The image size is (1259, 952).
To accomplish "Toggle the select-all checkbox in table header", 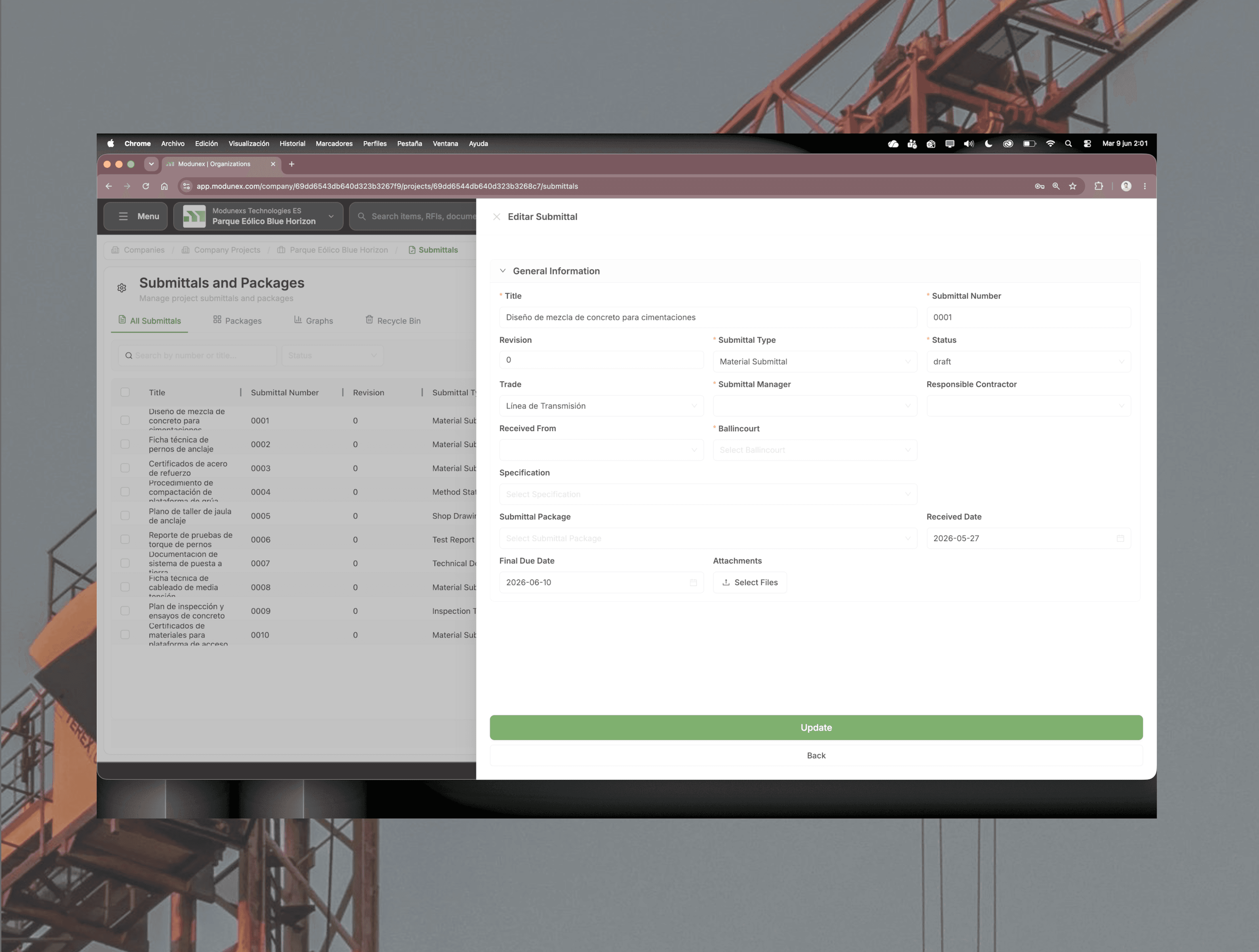I will [x=125, y=392].
